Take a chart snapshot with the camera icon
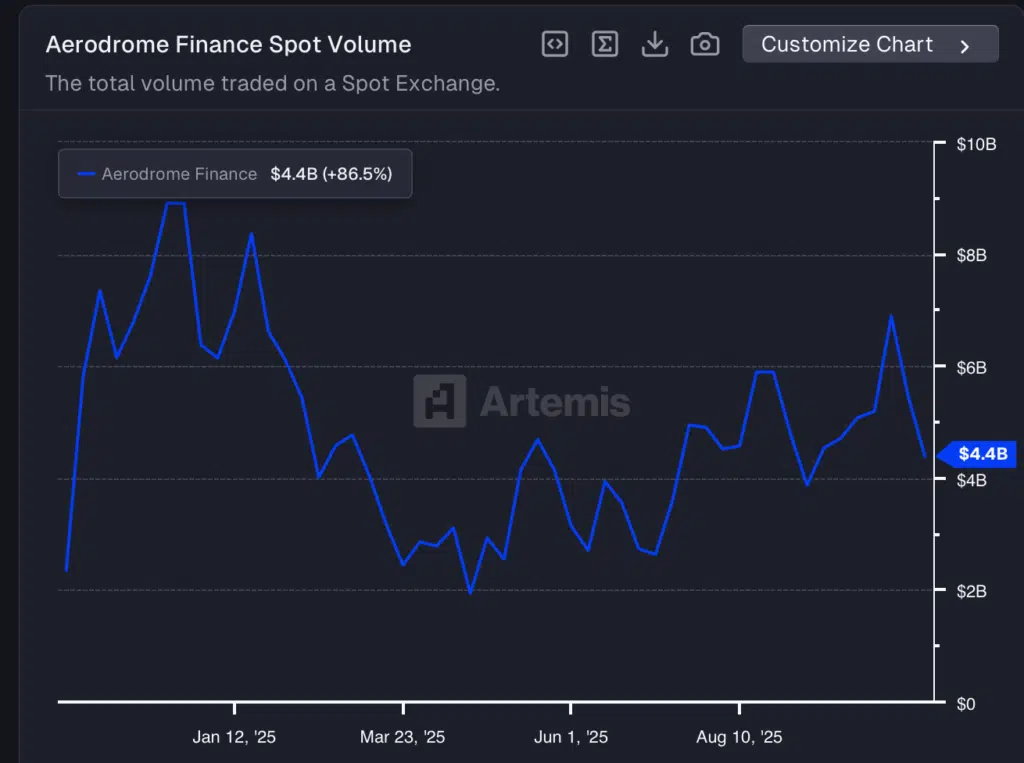Screen dimensions: 1024x763 pyautogui.click(x=704, y=43)
